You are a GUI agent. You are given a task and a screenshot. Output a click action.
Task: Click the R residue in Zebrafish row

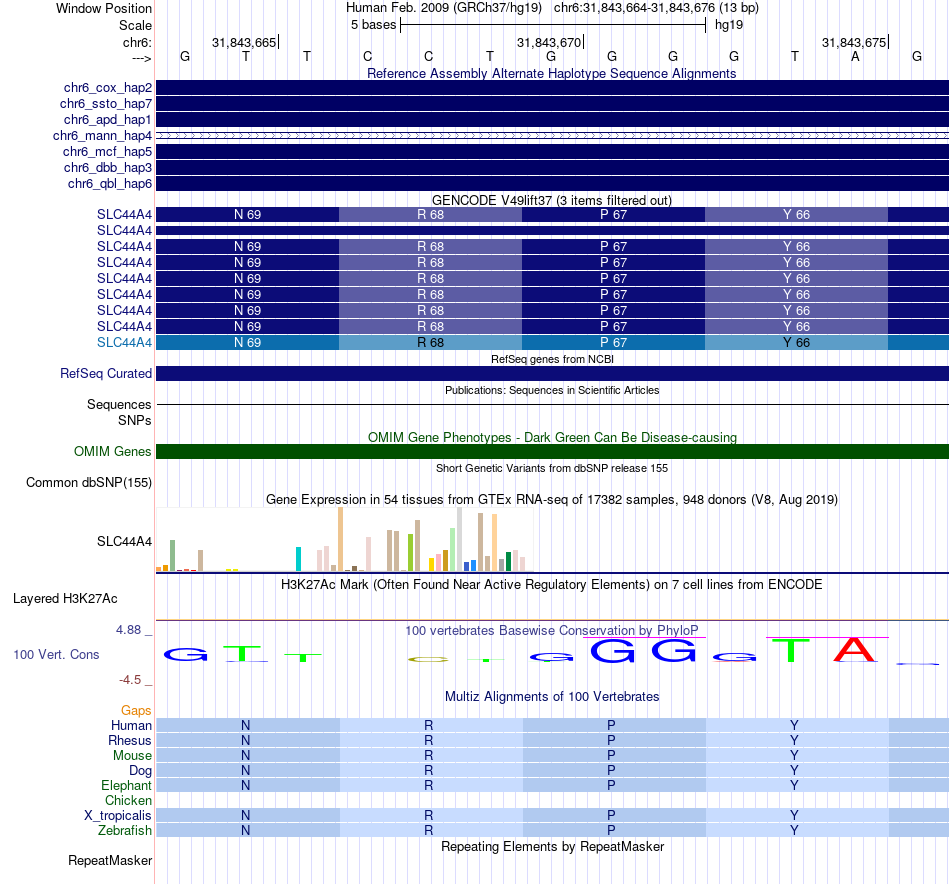click(x=428, y=831)
